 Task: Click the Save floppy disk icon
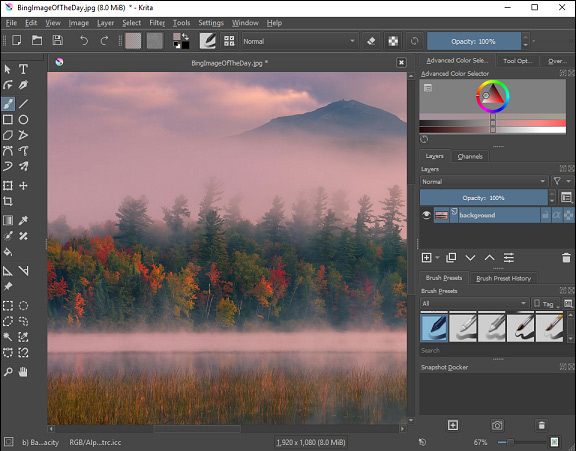pos(58,40)
